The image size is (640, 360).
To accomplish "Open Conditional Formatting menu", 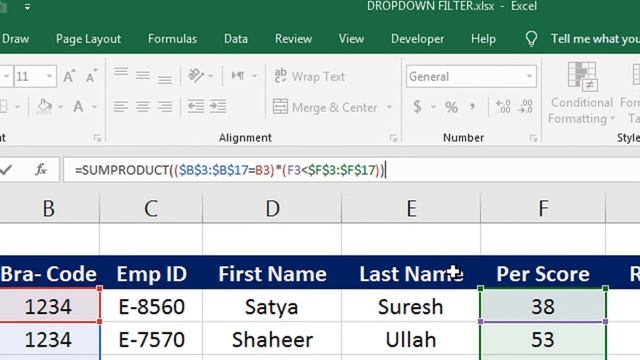I will click(x=582, y=93).
